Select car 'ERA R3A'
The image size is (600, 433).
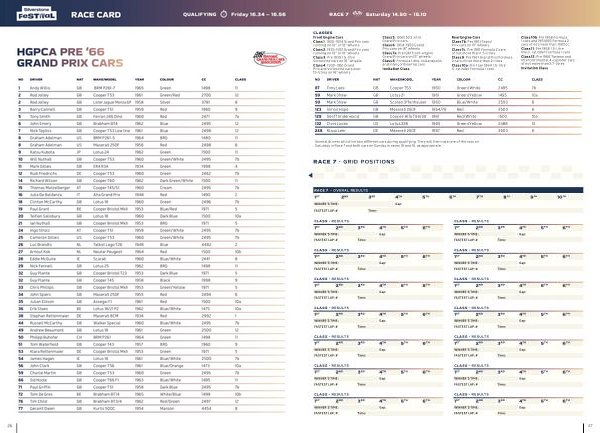(x=101, y=166)
